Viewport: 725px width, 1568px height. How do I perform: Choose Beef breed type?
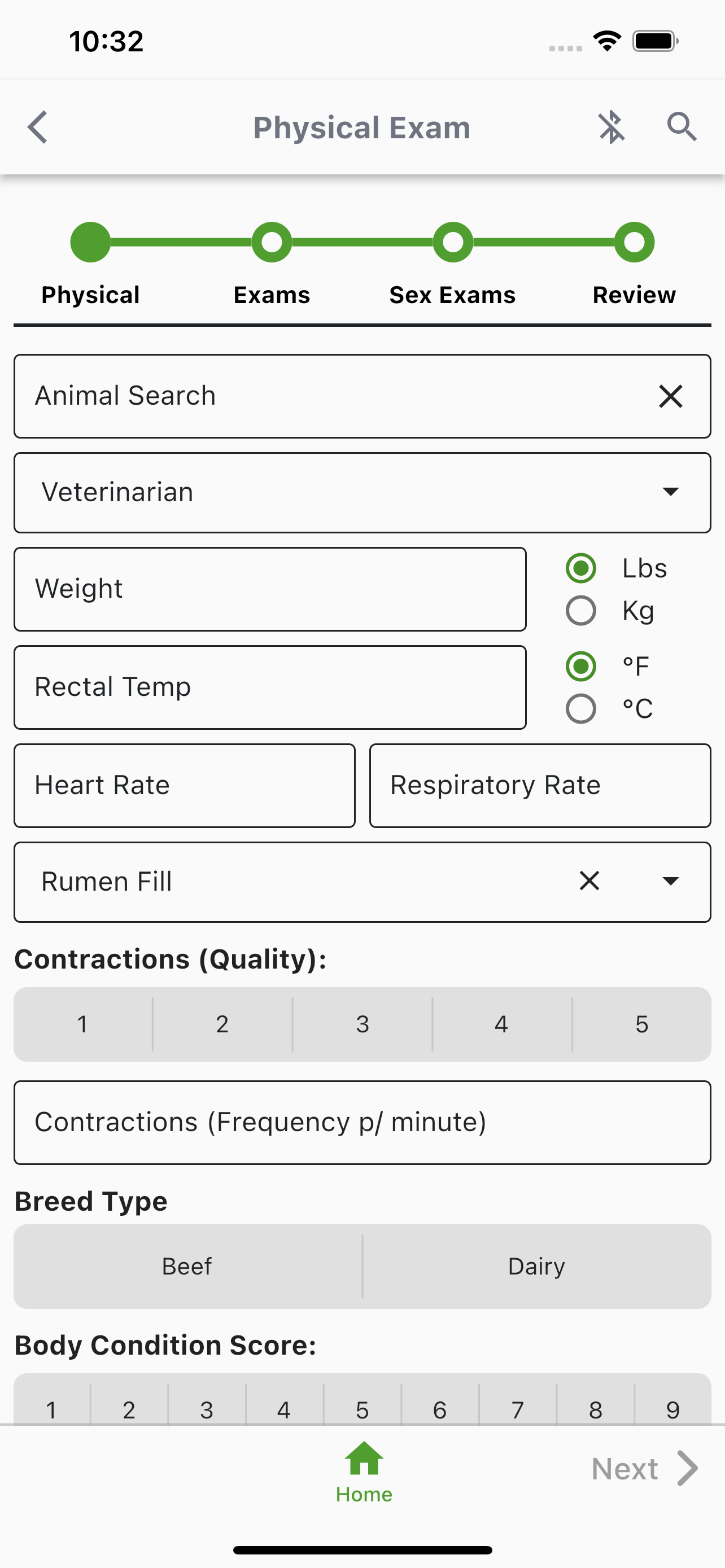click(187, 1267)
